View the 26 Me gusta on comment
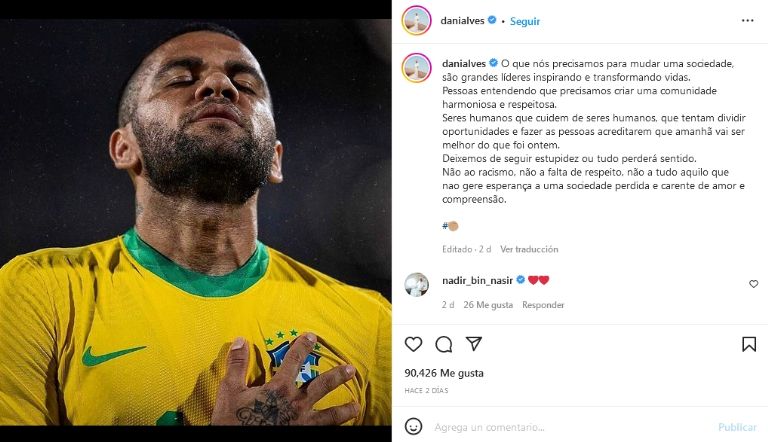The width and height of the screenshot is (768, 442). 487,305
